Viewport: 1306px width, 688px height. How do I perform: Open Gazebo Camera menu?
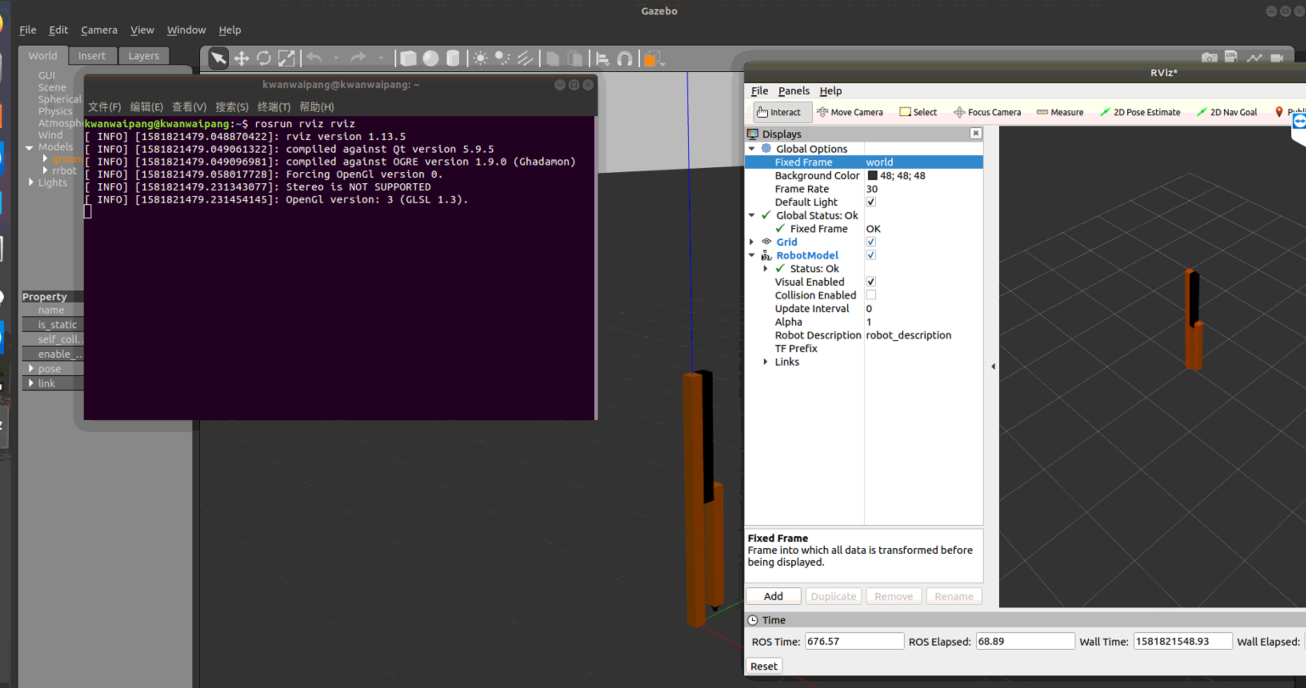point(99,30)
